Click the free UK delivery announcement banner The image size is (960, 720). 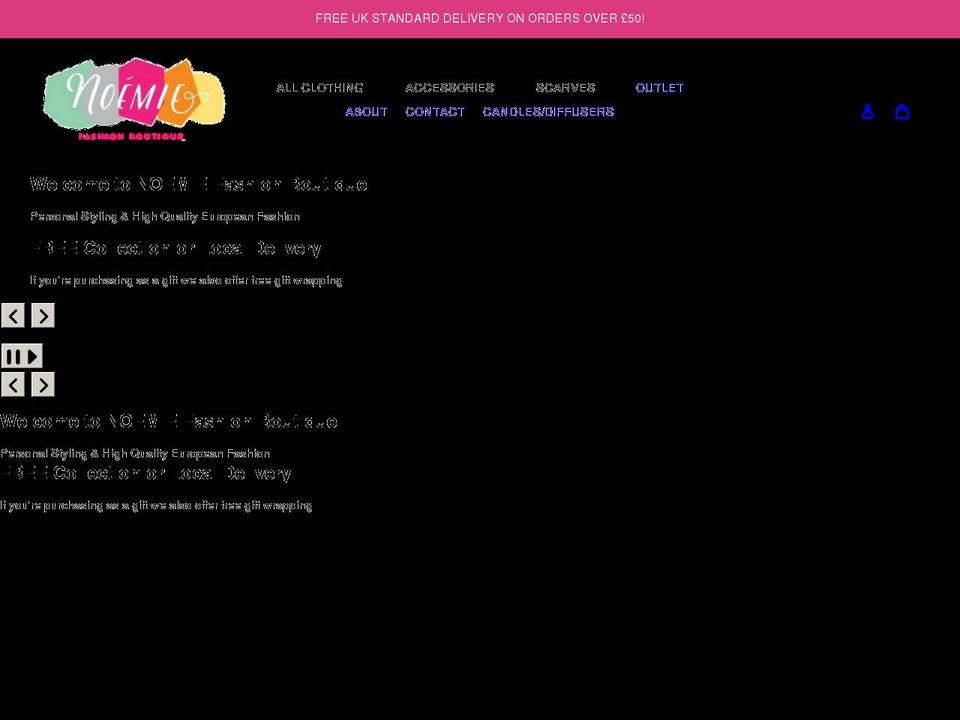click(x=480, y=18)
